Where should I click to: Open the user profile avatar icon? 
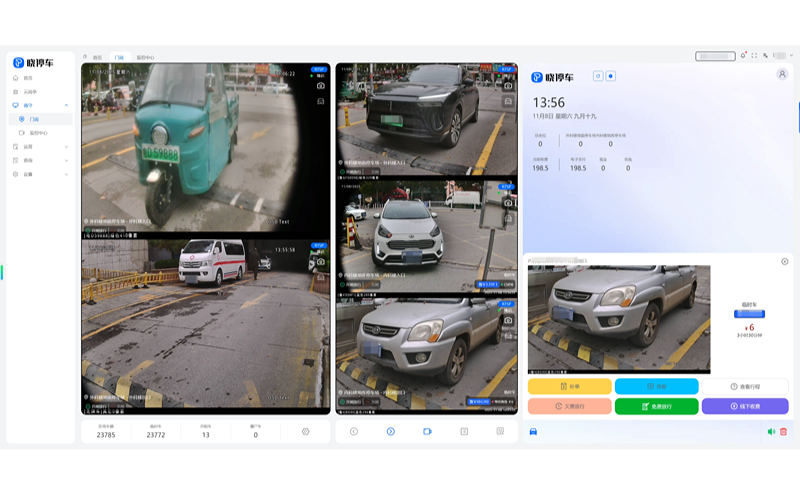tap(782, 75)
